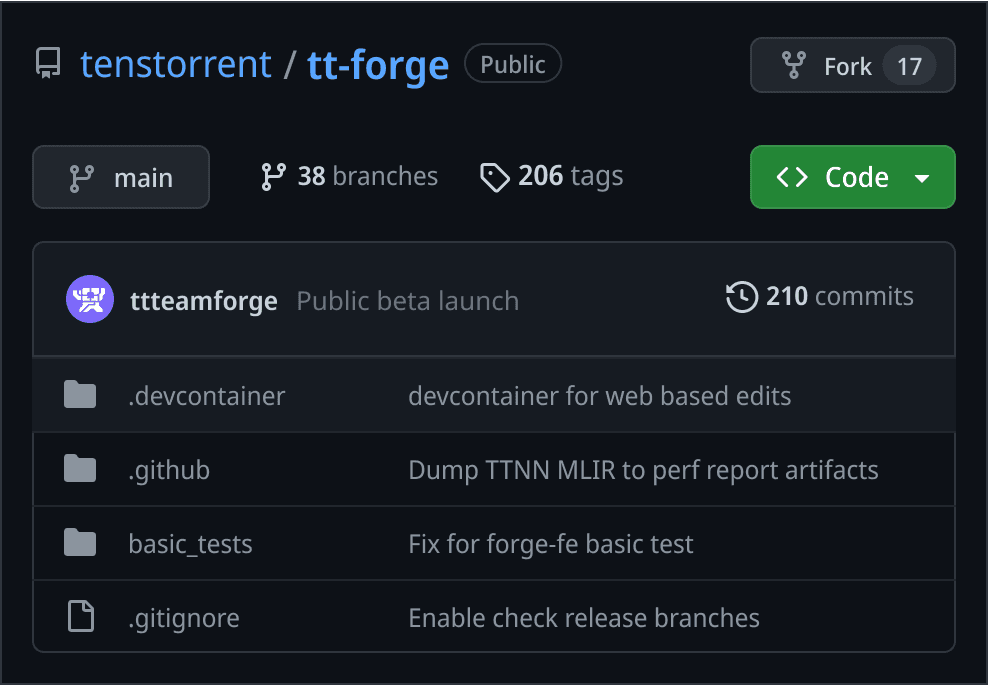
Task: Click the tag icon next to 206 tags
Action: coord(494,176)
